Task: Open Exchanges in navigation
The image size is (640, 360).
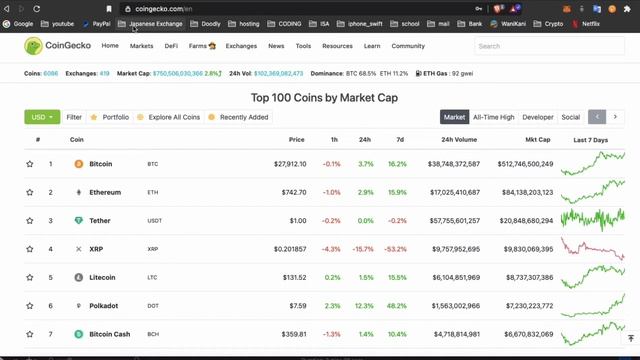Action: click(241, 46)
